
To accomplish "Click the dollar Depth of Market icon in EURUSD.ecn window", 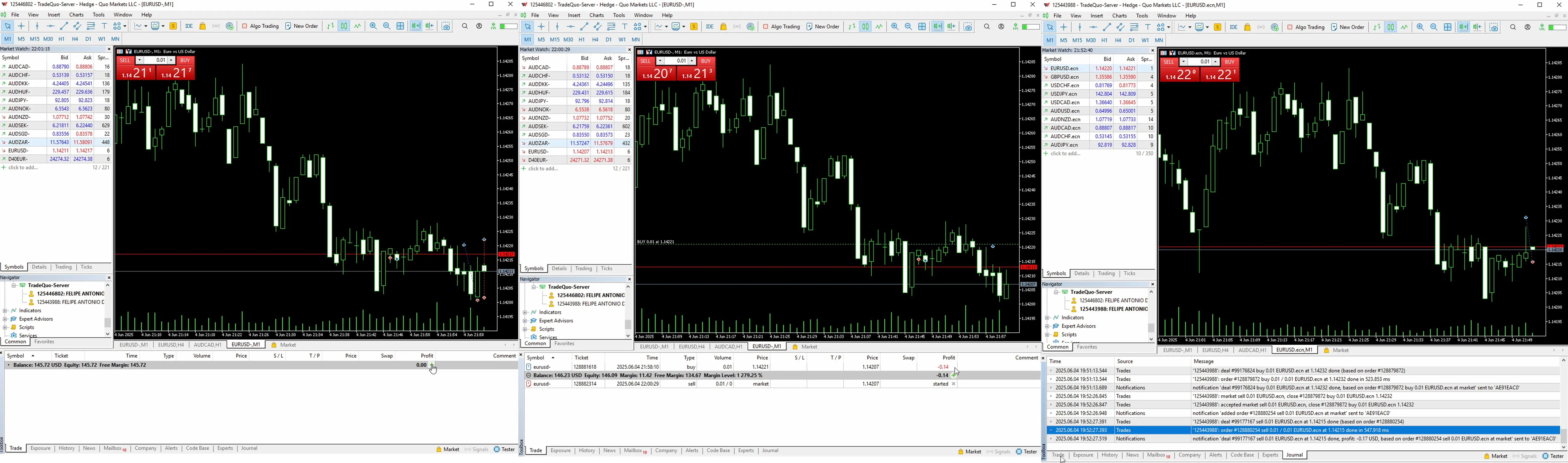I will (1217, 27).
